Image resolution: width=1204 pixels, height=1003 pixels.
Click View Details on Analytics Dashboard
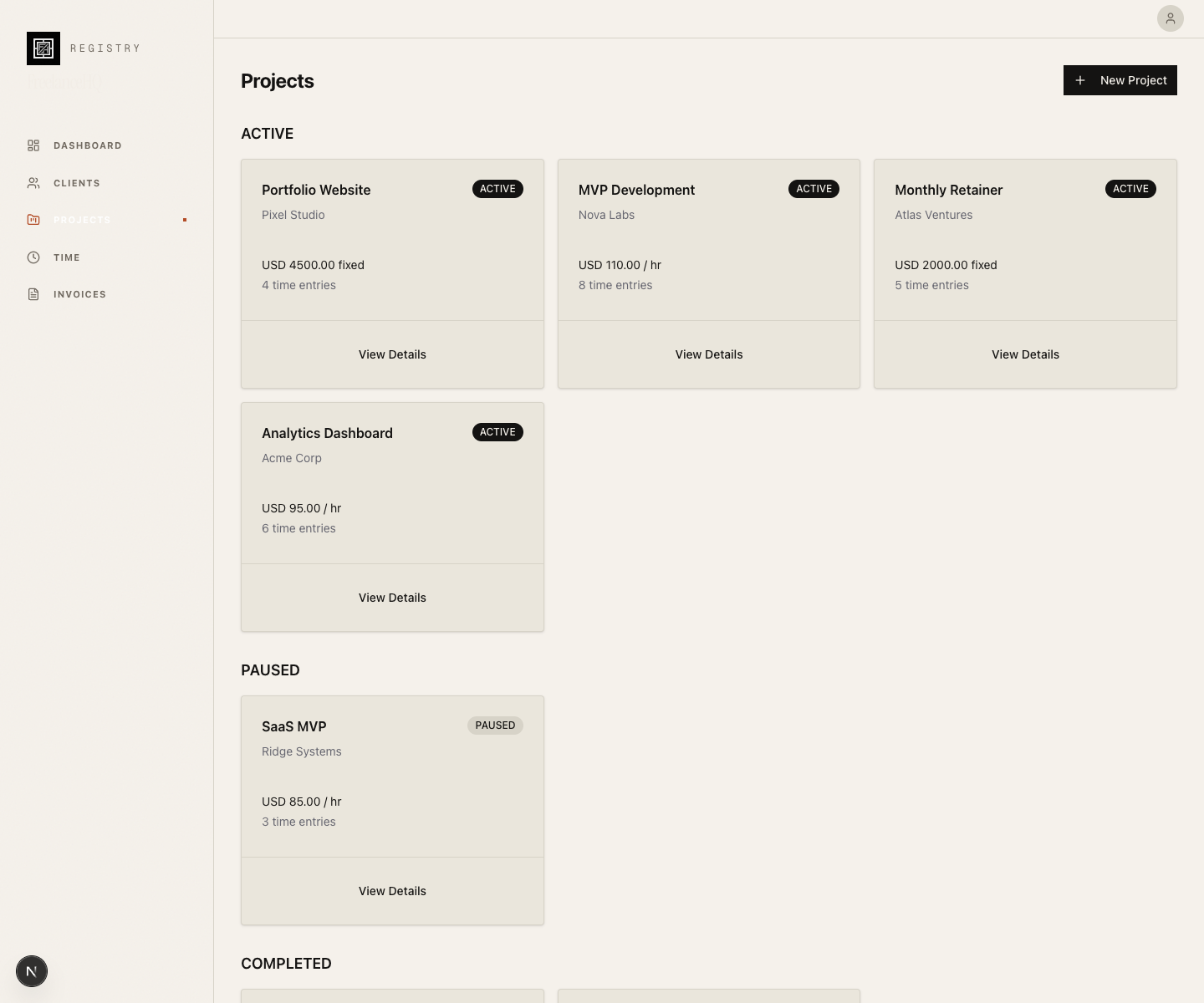(392, 597)
